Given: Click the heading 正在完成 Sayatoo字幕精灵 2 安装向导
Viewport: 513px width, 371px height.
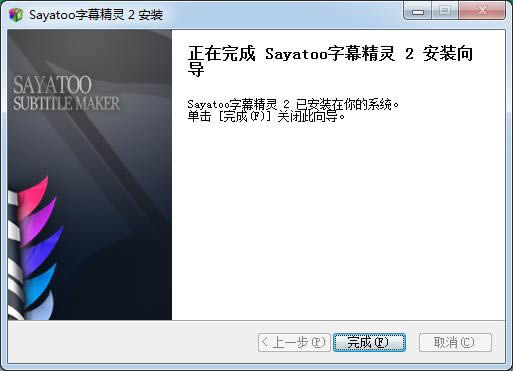Looking at the screenshot, I should coord(330,61).
